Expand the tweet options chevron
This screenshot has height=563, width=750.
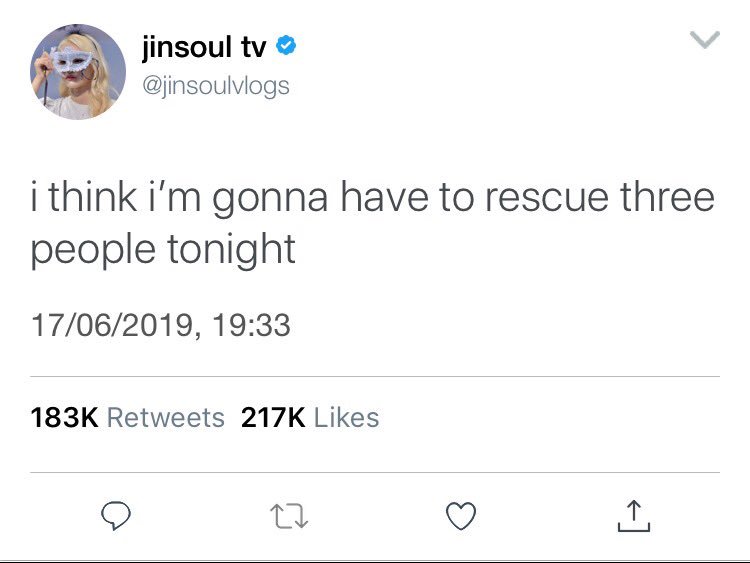coord(705,39)
